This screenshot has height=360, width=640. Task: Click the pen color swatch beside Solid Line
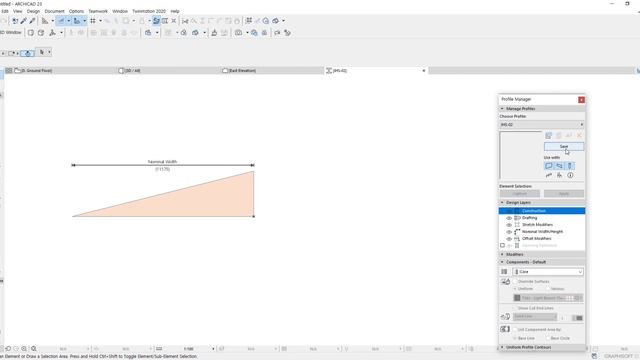click(578, 318)
